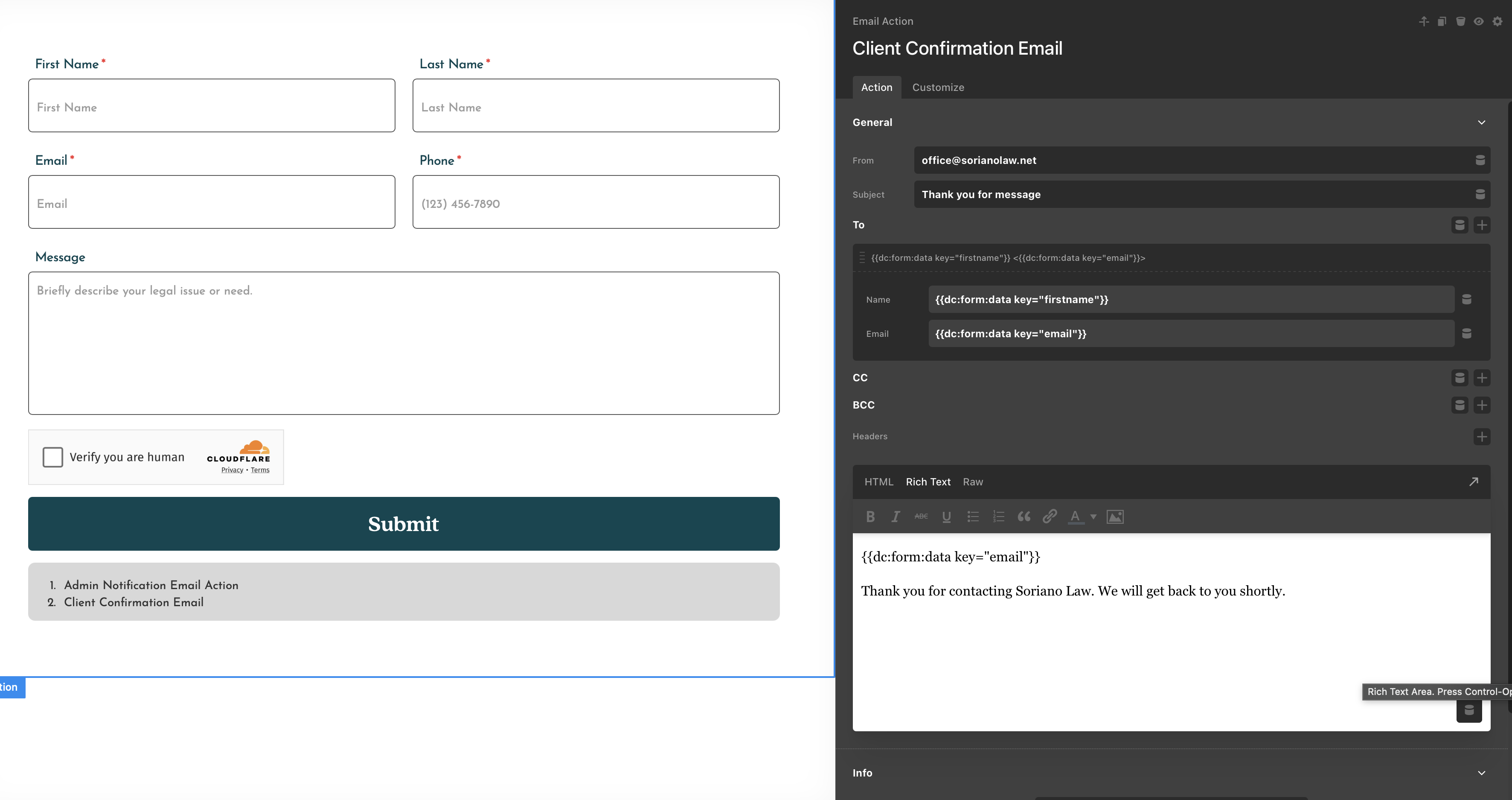This screenshot has height=800, width=1512.
Task: Insert a link in the rich text toolbar
Action: coord(1050,516)
